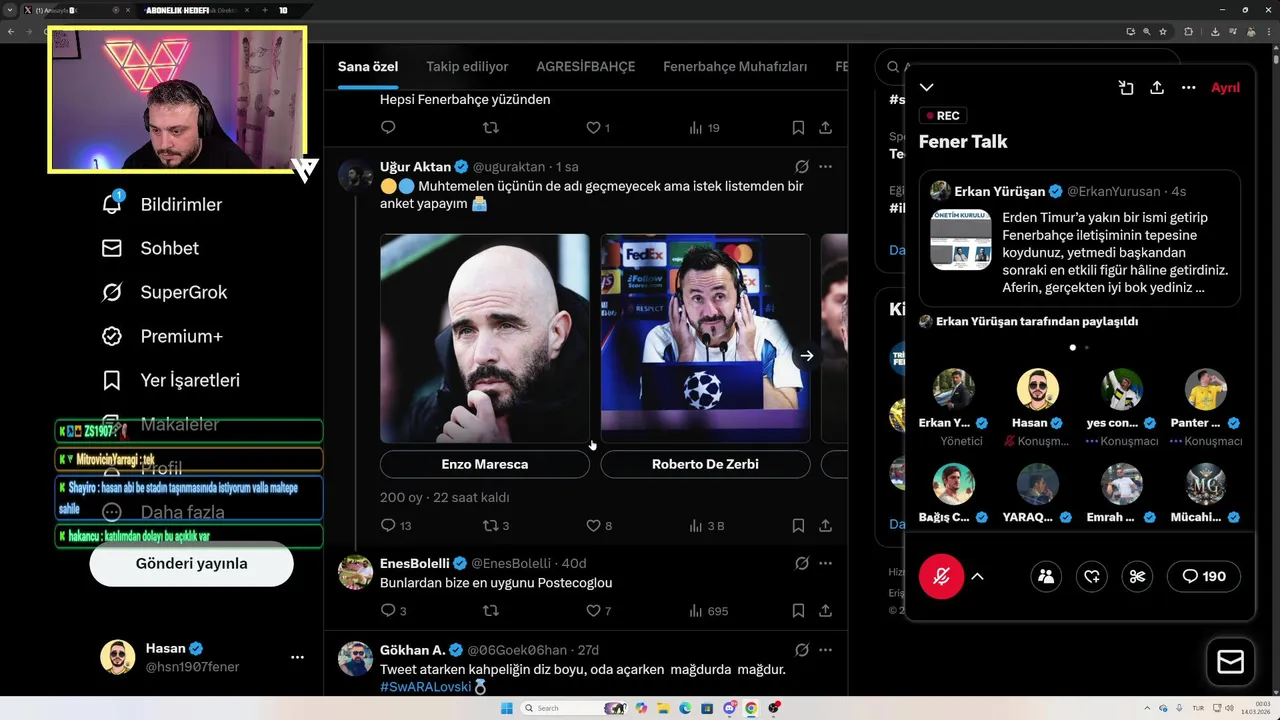Vote for Enzo Maresca in poll
This screenshot has height=720, width=1280.
point(485,464)
